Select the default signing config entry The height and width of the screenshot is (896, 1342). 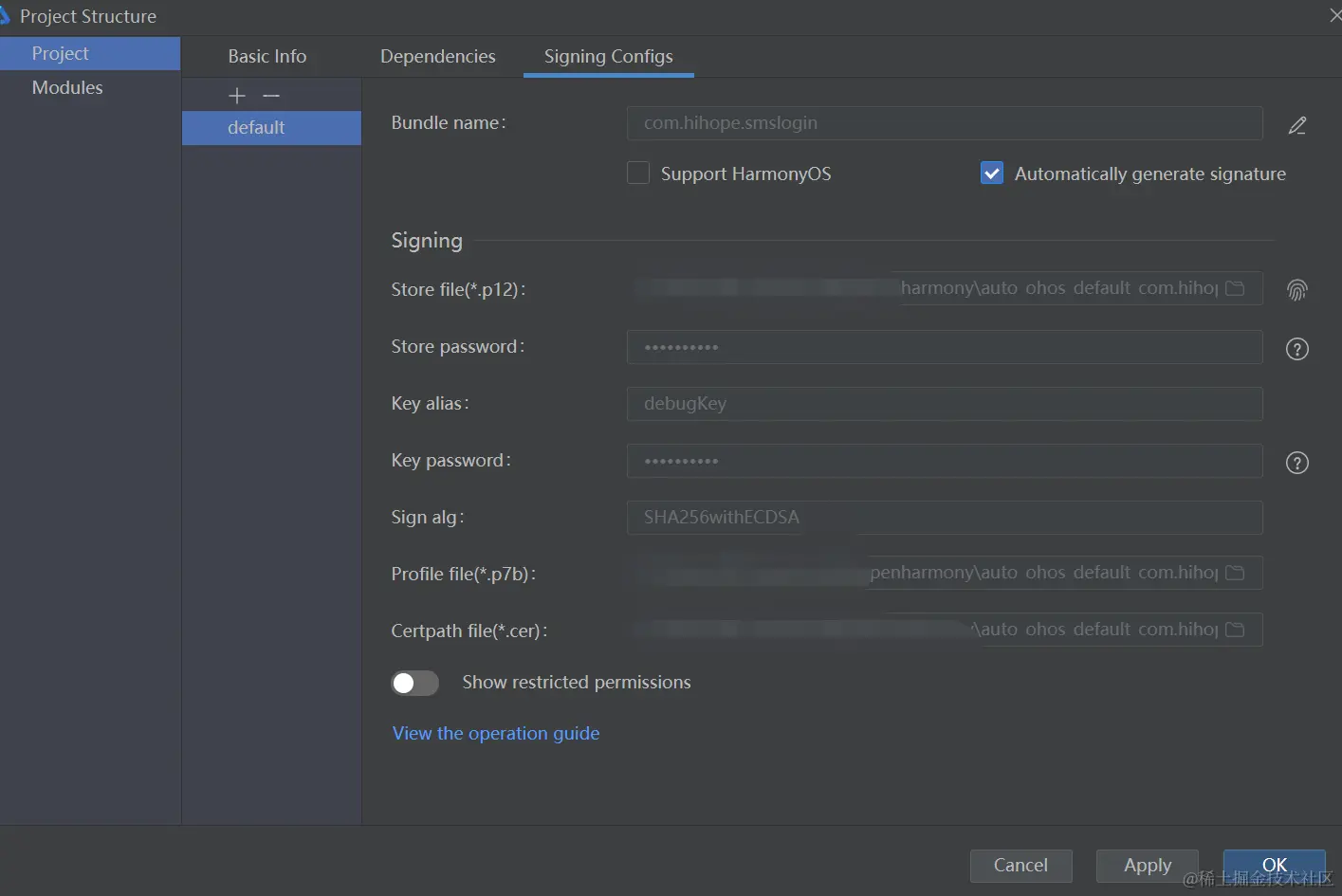point(271,128)
